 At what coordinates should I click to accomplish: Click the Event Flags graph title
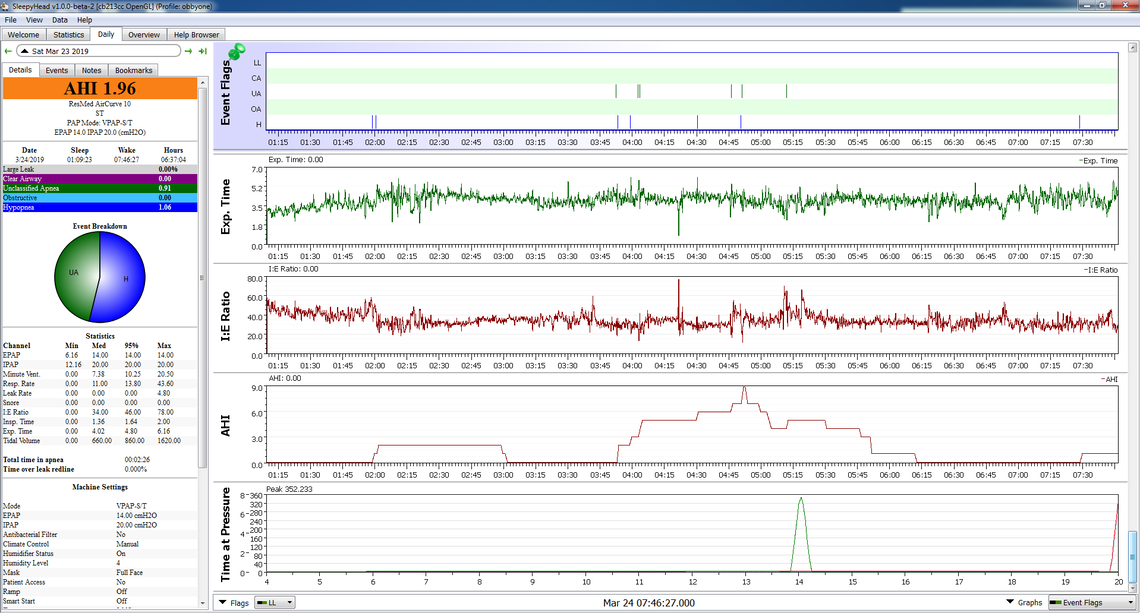pos(225,92)
